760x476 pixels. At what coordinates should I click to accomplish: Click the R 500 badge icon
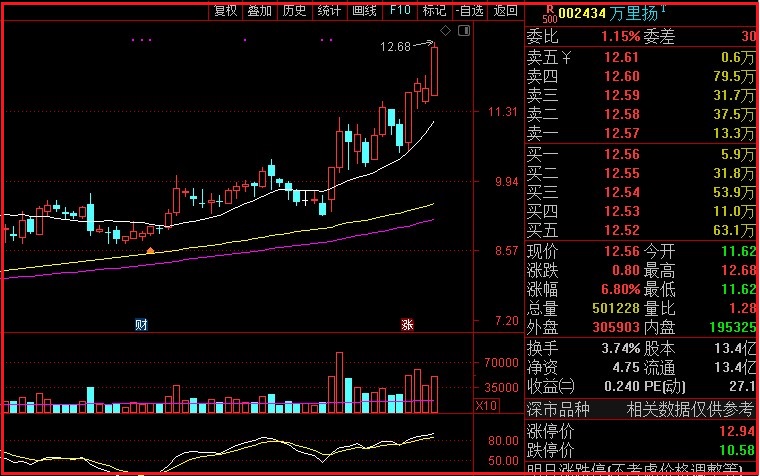pyautogui.click(x=549, y=14)
